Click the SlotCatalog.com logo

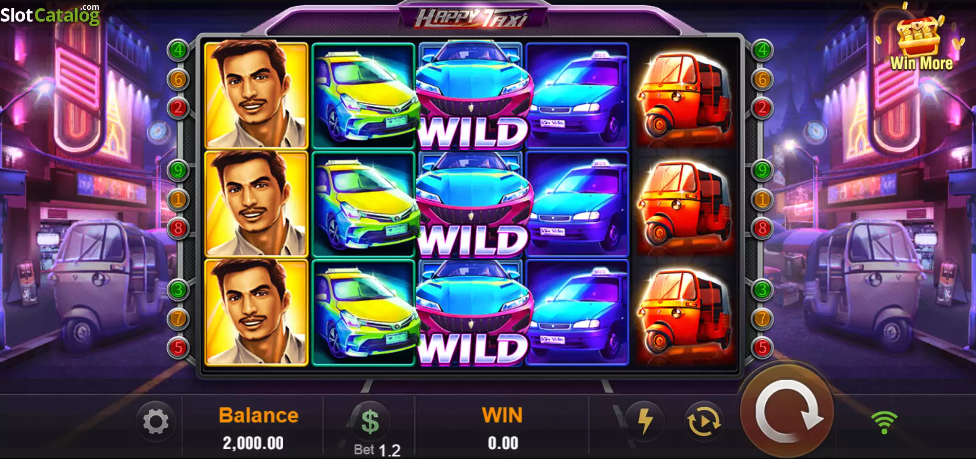[50, 14]
